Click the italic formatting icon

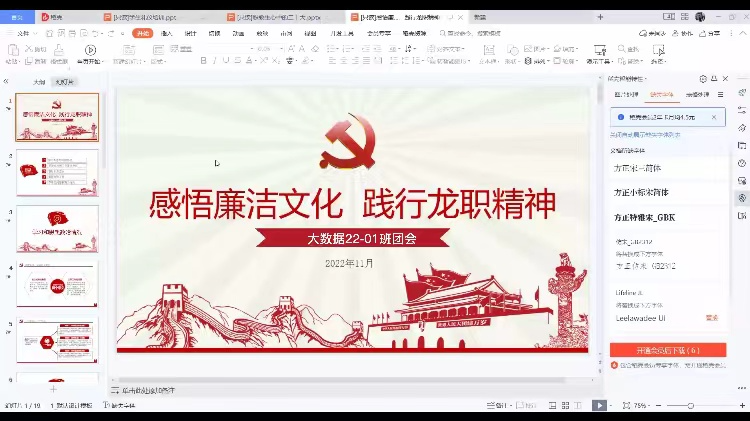coord(215,60)
